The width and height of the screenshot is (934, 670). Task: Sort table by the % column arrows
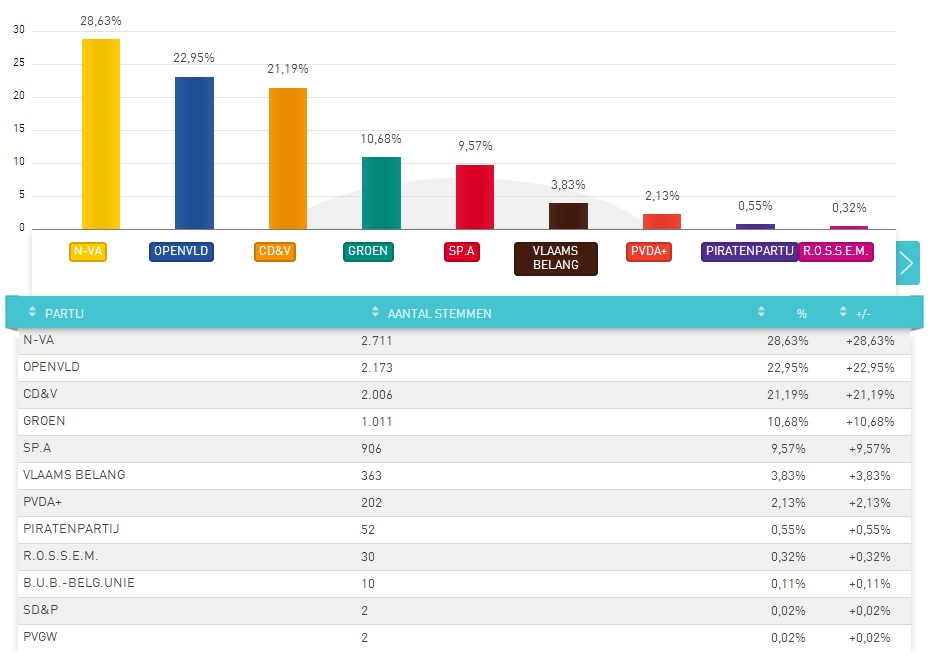[x=761, y=311]
